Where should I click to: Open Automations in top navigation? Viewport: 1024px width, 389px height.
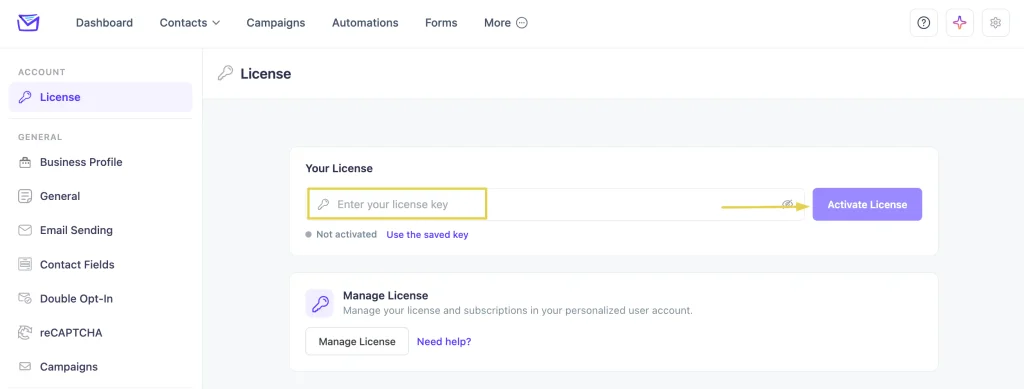tap(365, 23)
